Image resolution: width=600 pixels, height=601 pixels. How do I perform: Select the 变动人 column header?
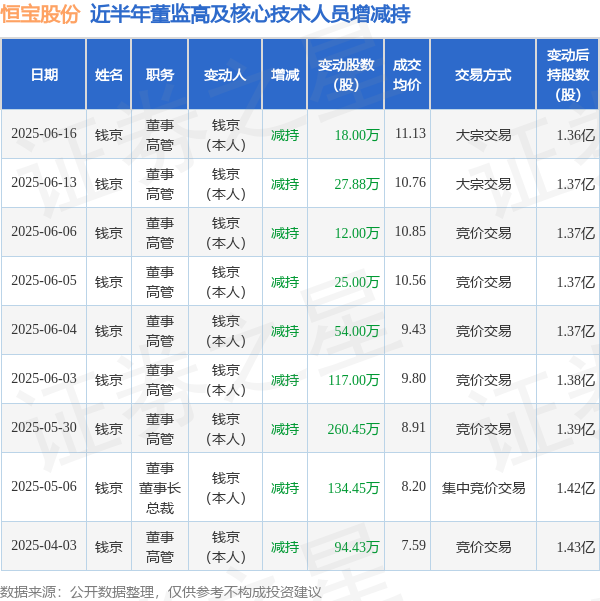(225, 74)
